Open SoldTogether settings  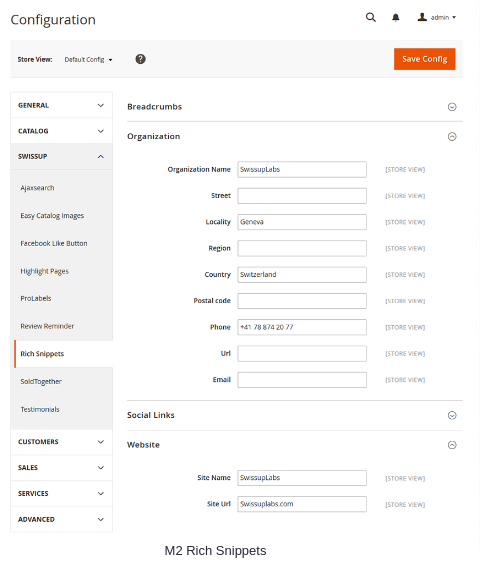[x=41, y=381]
